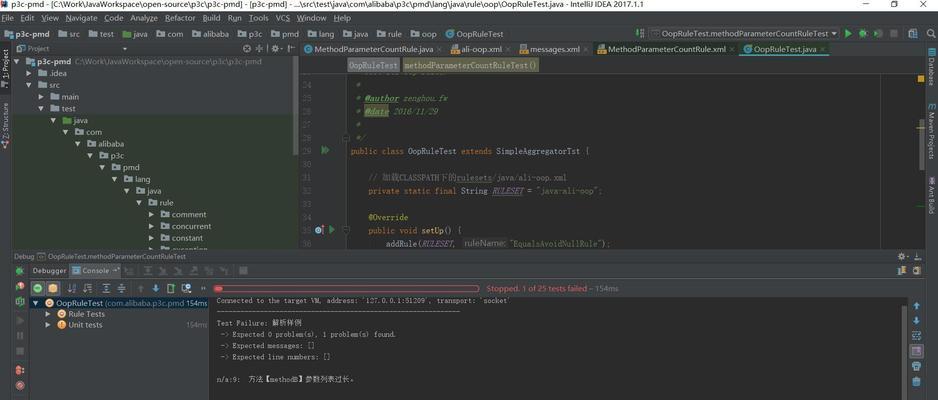Jump to previous failed test

[141, 288]
